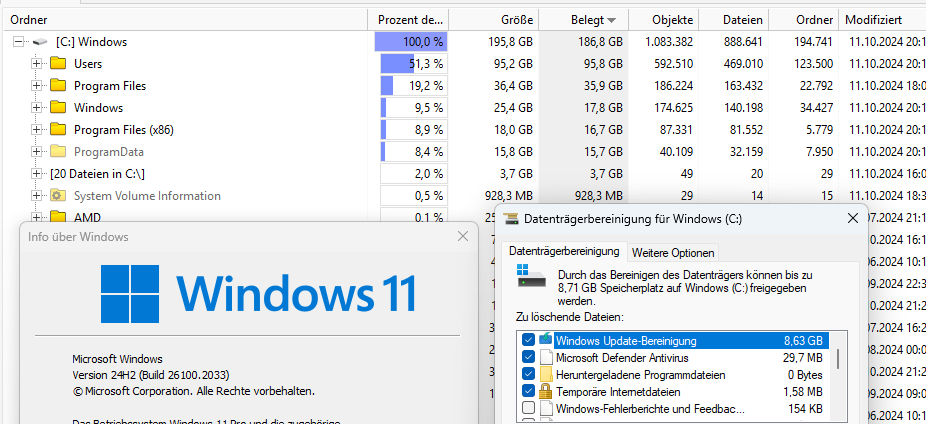This screenshot has width=926, height=424.
Task: Uncheck Microsoft Defender Antivirus
Action: (529, 357)
